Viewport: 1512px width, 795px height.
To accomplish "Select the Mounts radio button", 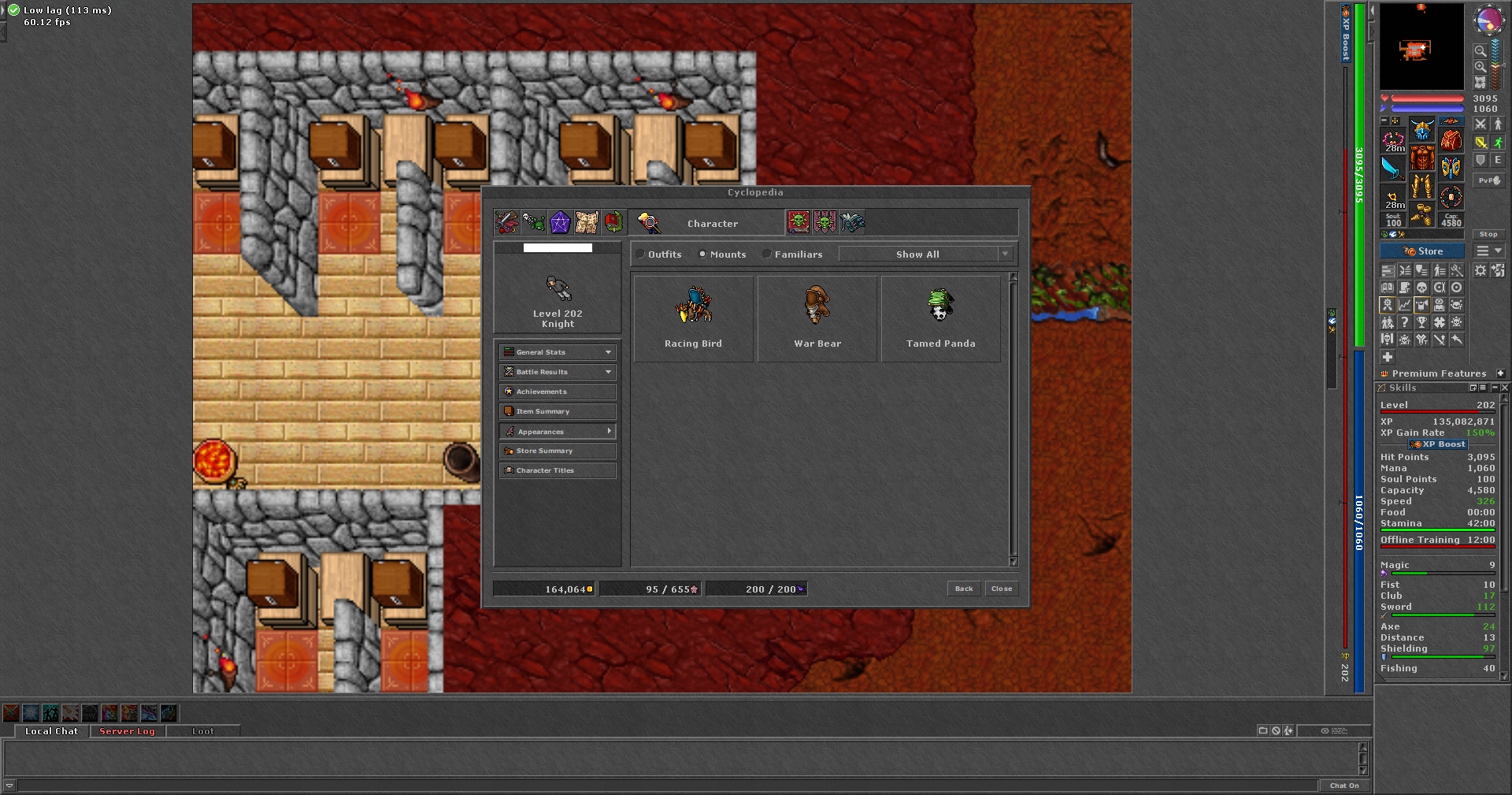I will tap(702, 254).
